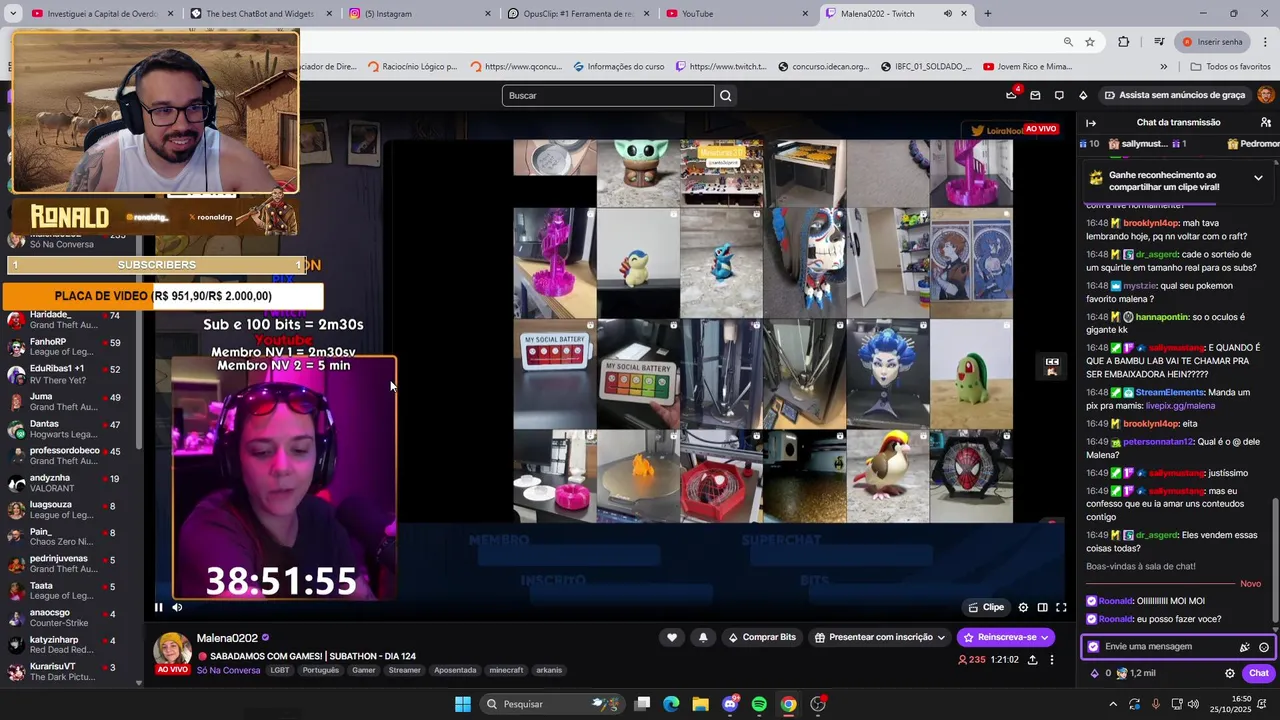The width and height of the screenshot is (1280, 720).
Task: Open File Explorer from the taskbar
Action: click(700, 704)
